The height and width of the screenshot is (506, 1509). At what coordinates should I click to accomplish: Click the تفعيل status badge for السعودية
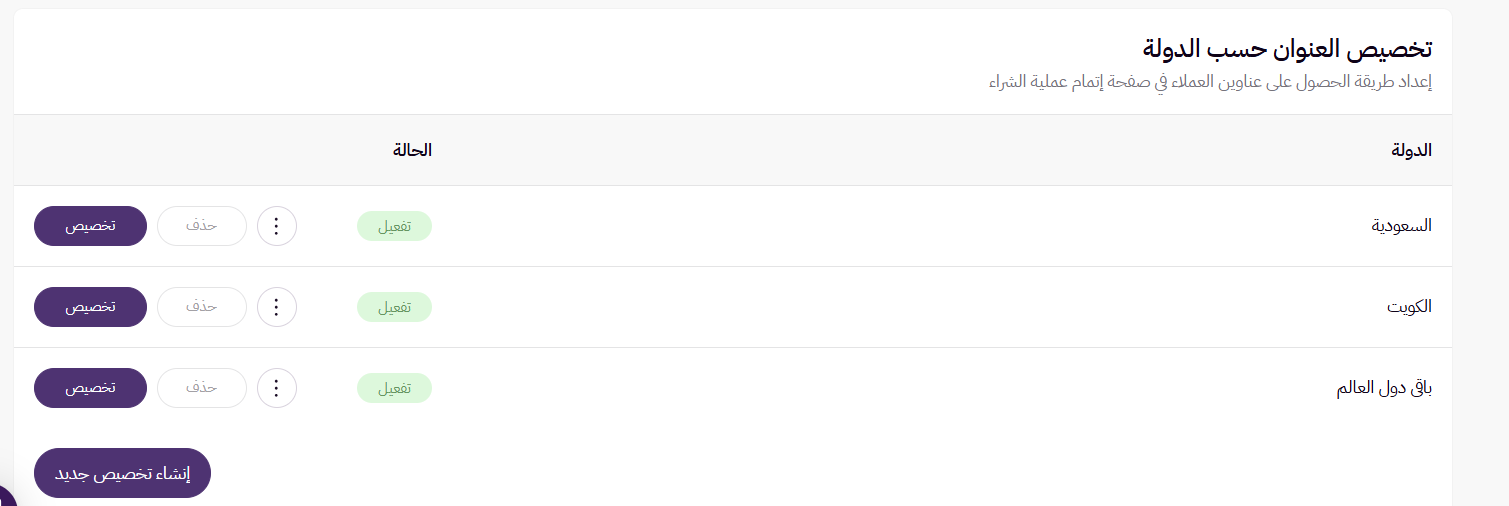pyautogui.click(x=394, y=226)
